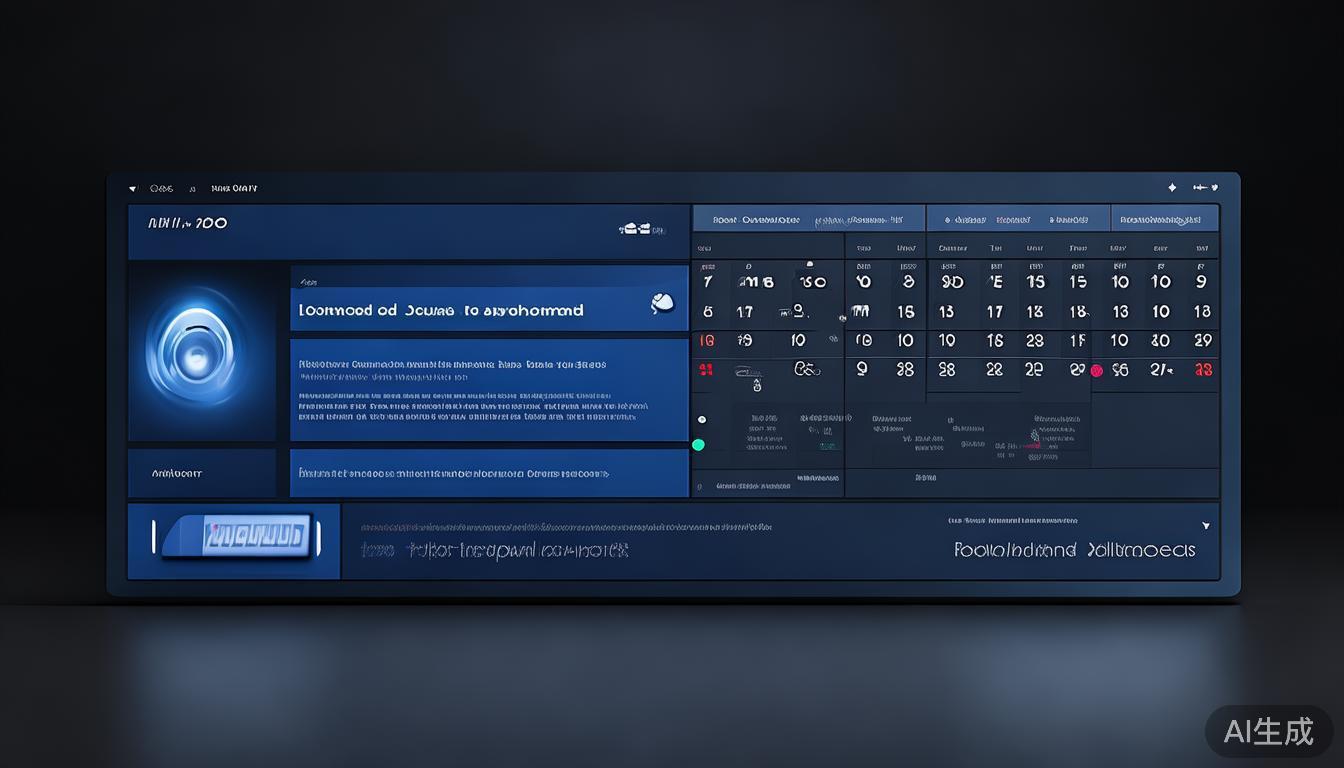Expand the top-left triangle dropdown
Viewport: 1344px width, 768px height.
(133, 188)
